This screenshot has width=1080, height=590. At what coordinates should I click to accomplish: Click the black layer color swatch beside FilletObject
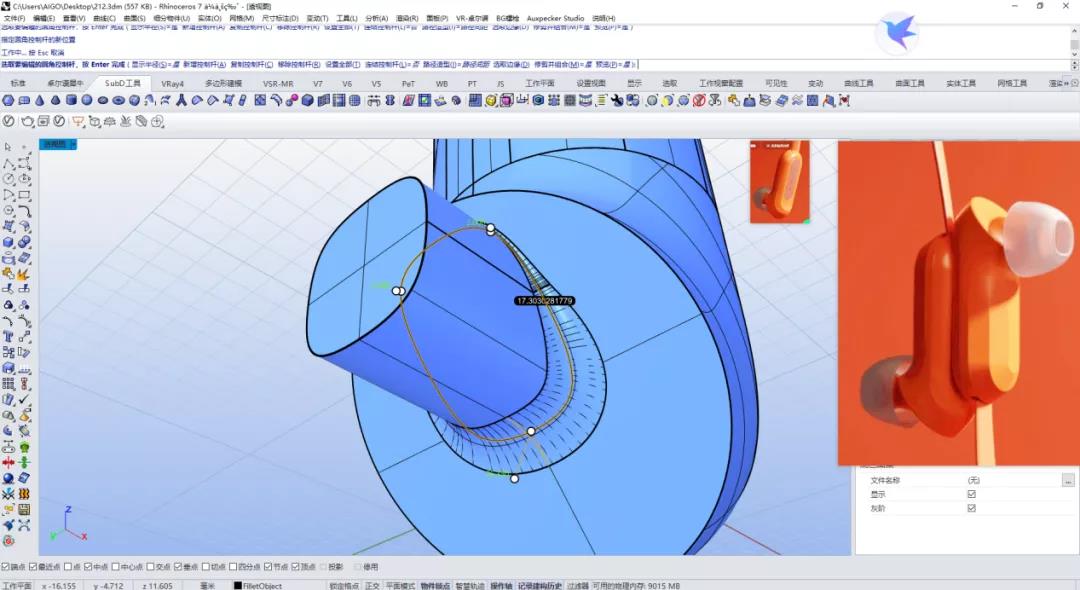click(x=238, y=586)
